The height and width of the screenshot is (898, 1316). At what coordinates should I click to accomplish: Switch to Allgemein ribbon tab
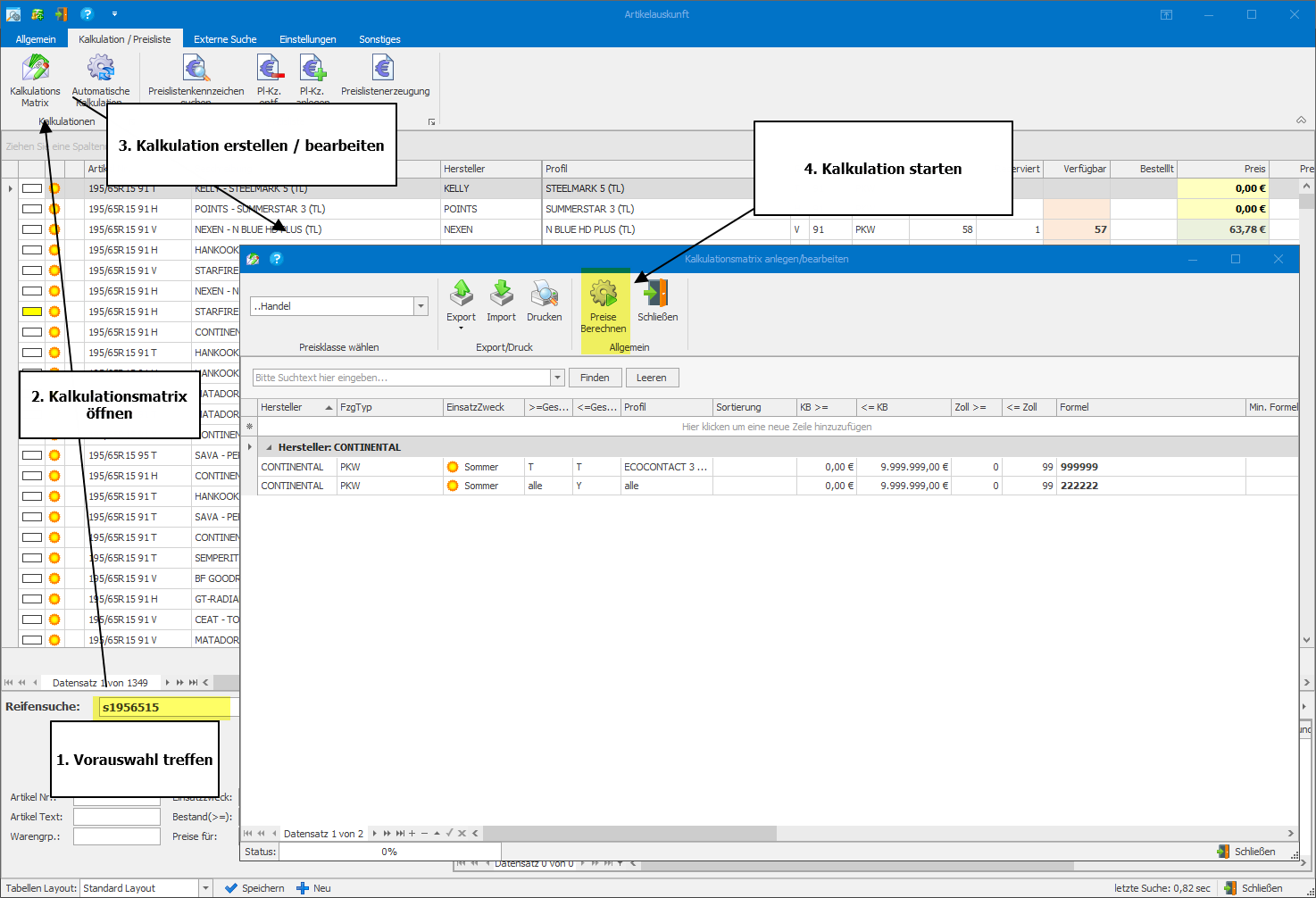[36, 39]
